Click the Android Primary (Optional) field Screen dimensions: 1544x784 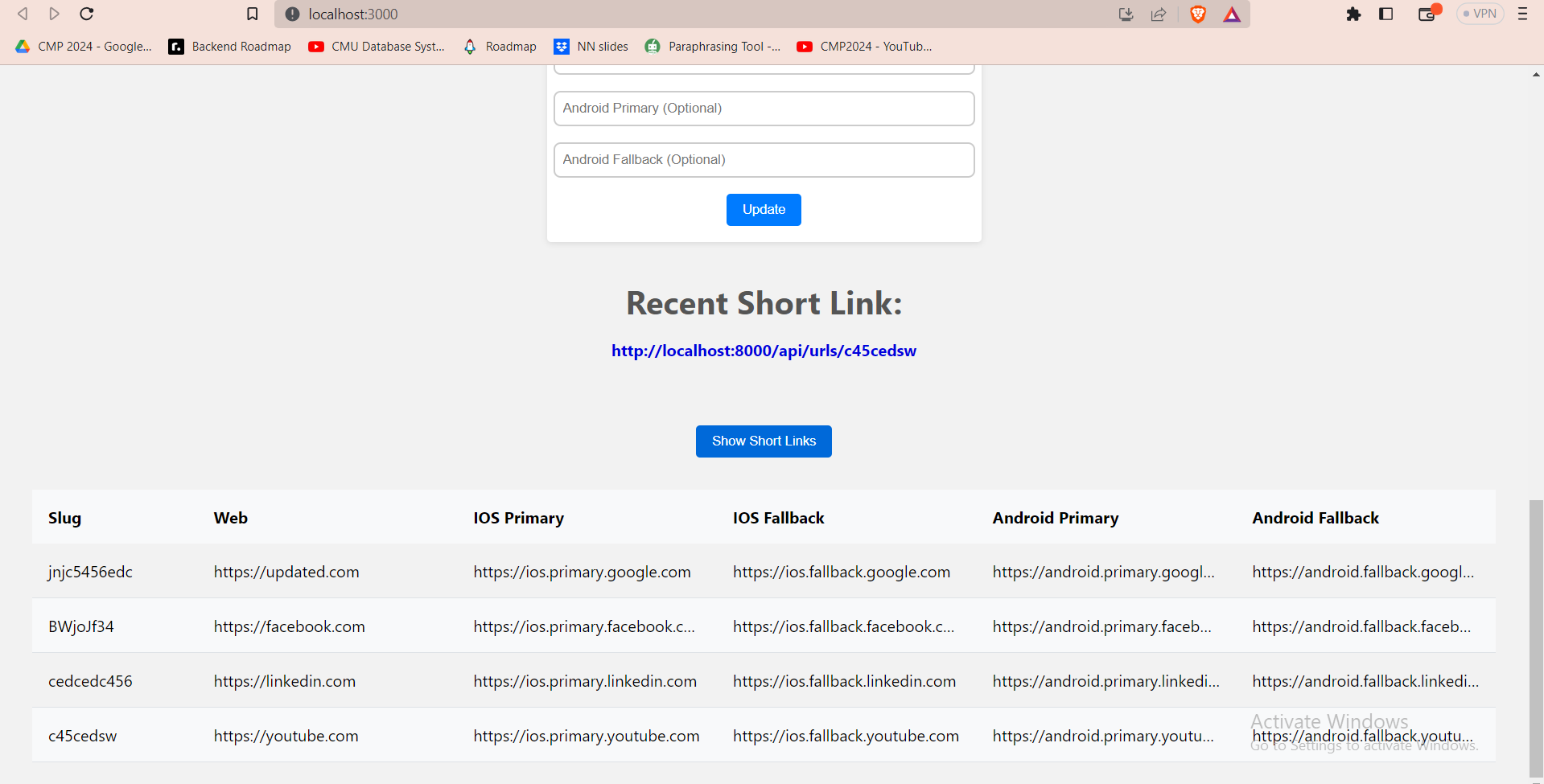(764, 109)
